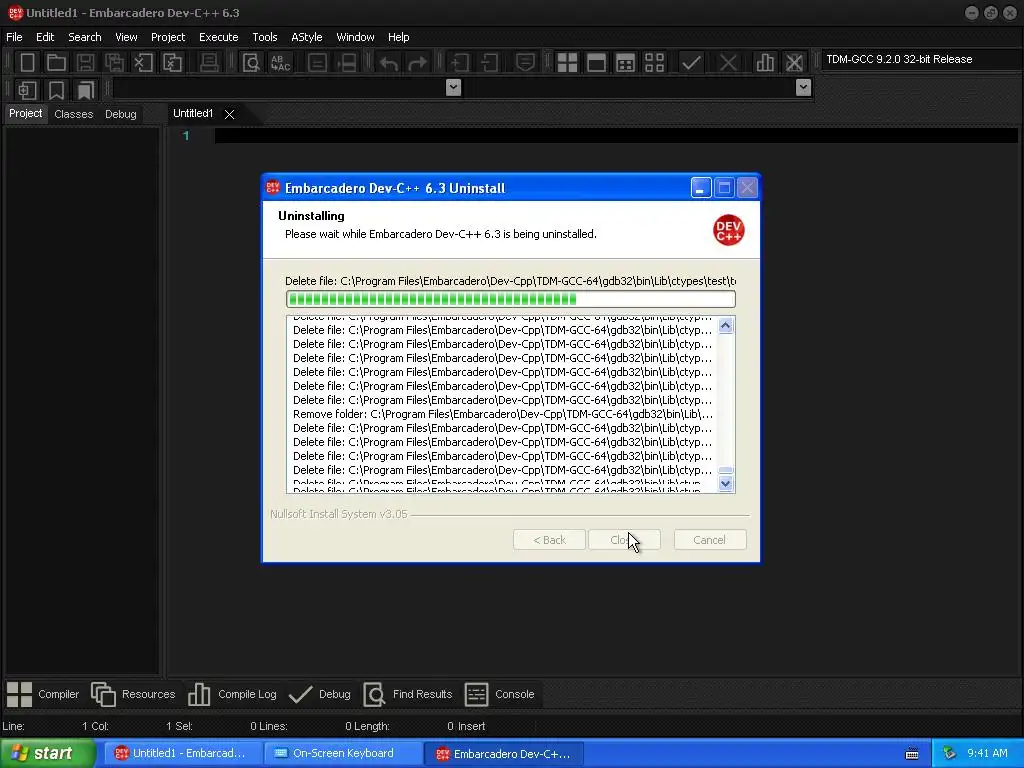
Task: Click the Indent toolbar icon
Action: click(459, 63)
